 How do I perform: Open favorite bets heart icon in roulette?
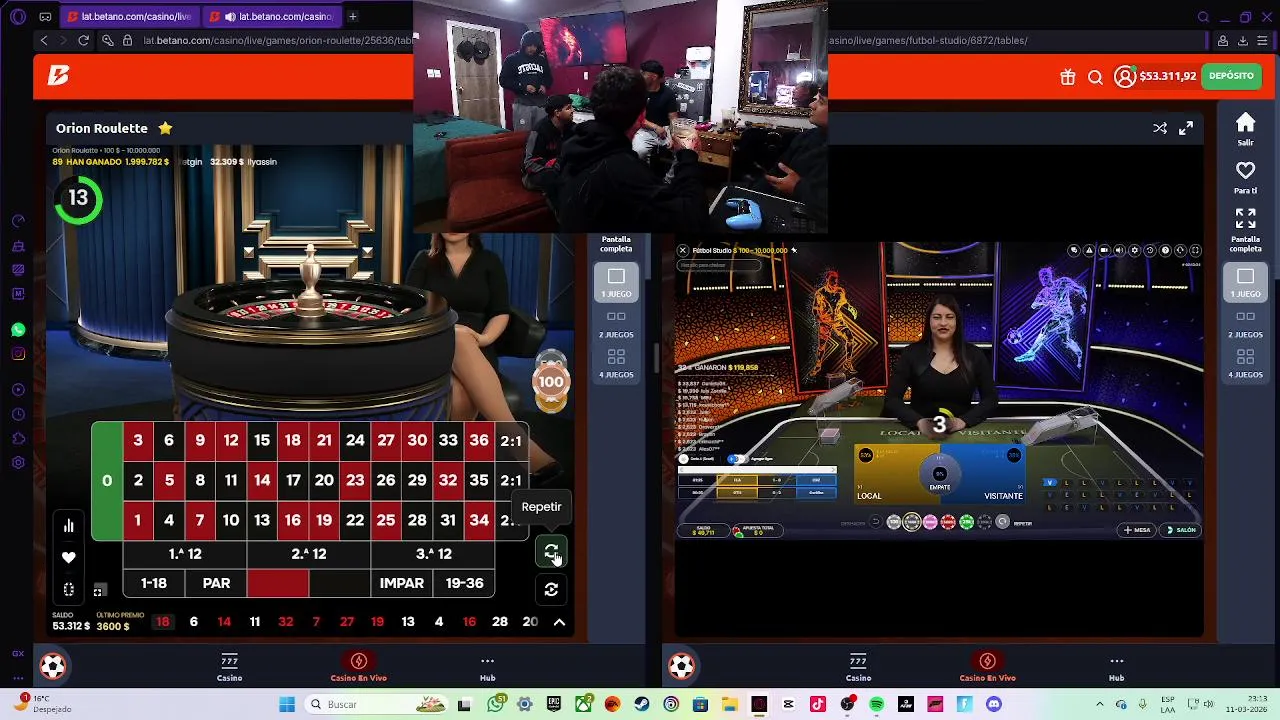click(x=69, y=557)
